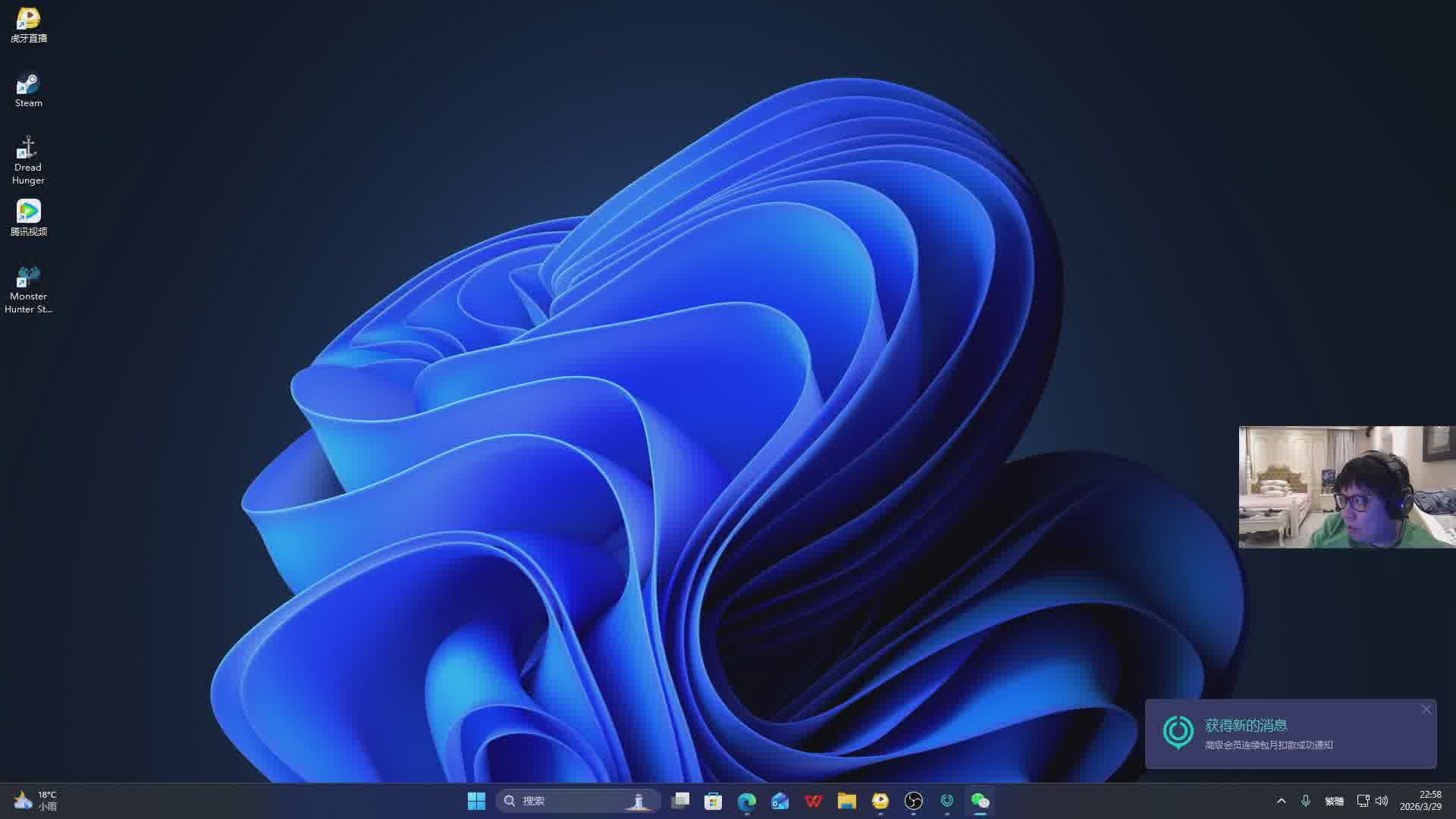Open Microsoft Store from the taskbar

pos(714,801)
